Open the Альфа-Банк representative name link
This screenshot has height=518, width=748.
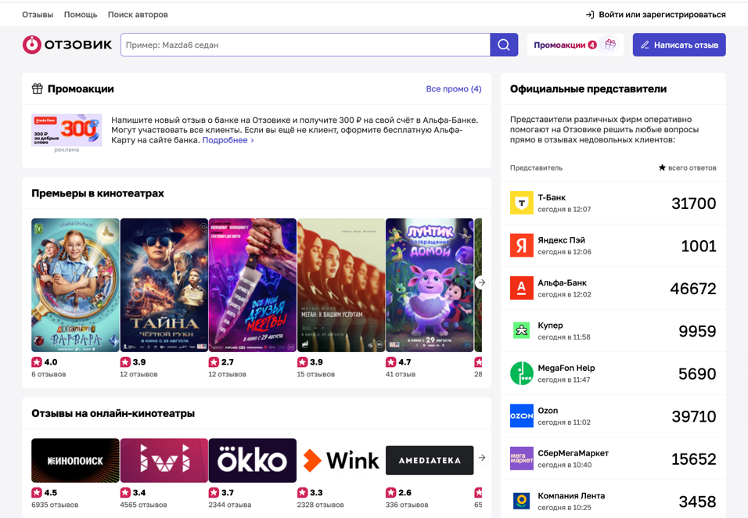pyautogui.click(x=562, y=283)
